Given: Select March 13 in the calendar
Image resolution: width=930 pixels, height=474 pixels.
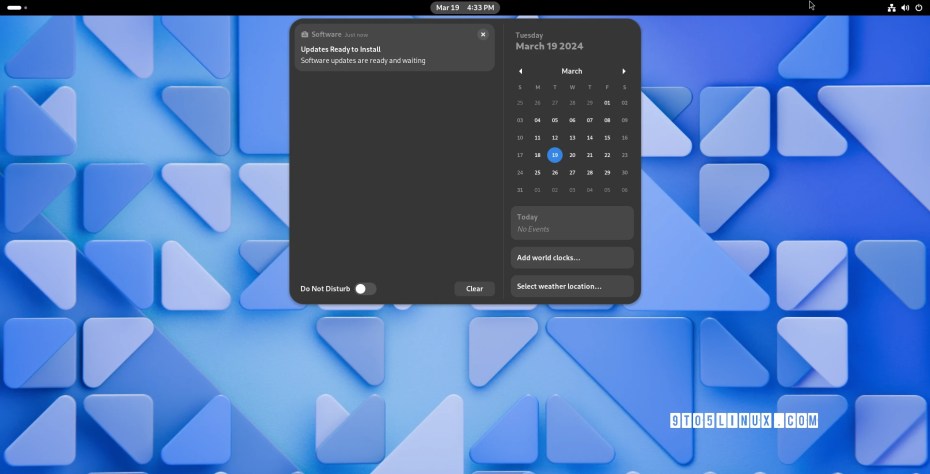Looking at the screenshot, I should click(x=572, y=138).
